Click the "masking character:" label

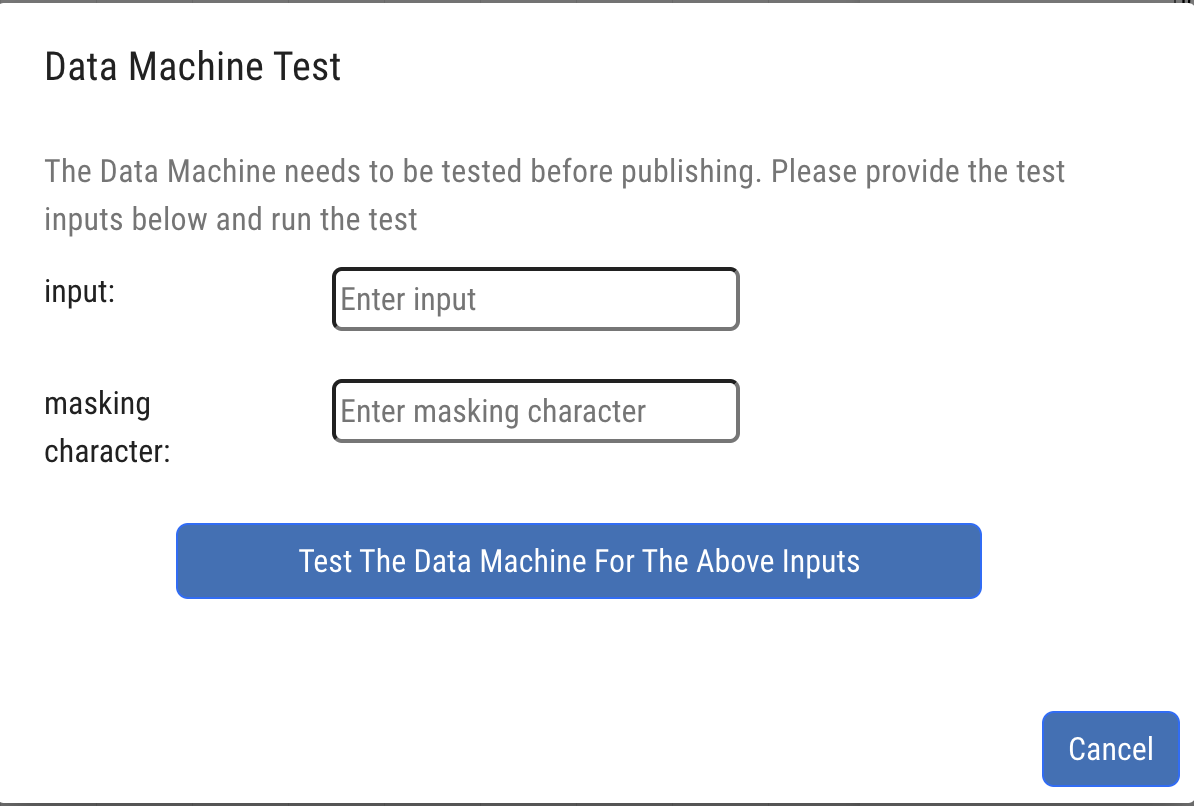(x=107, y=428)
